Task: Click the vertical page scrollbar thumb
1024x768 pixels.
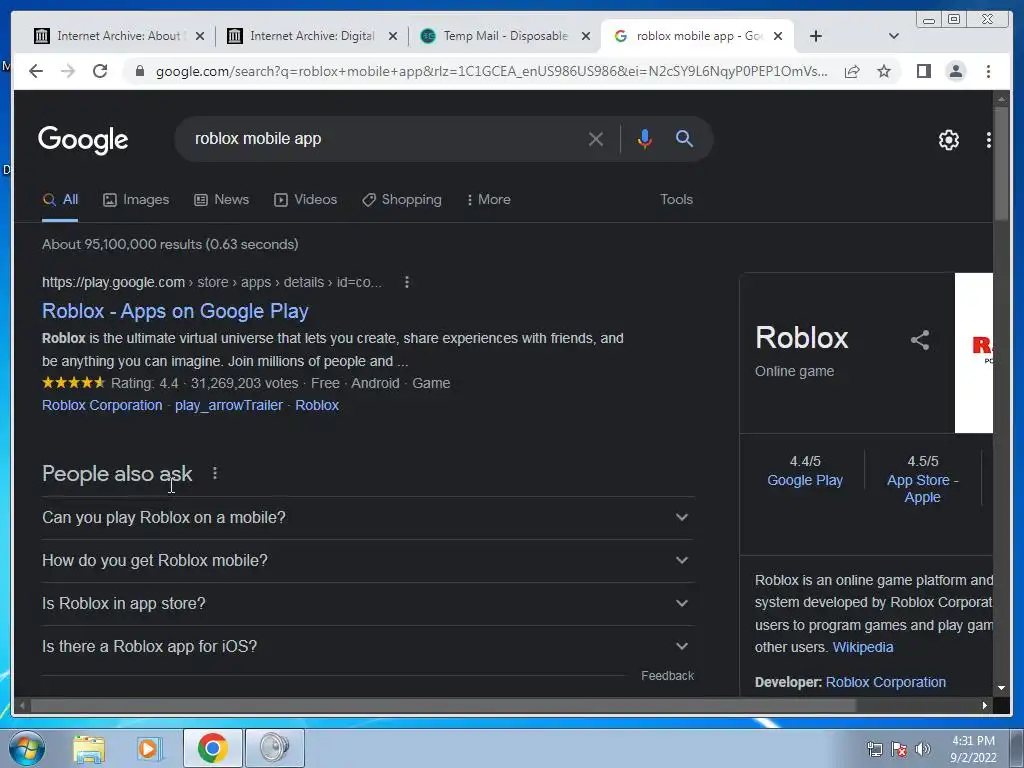Action: pos(1001,165)
